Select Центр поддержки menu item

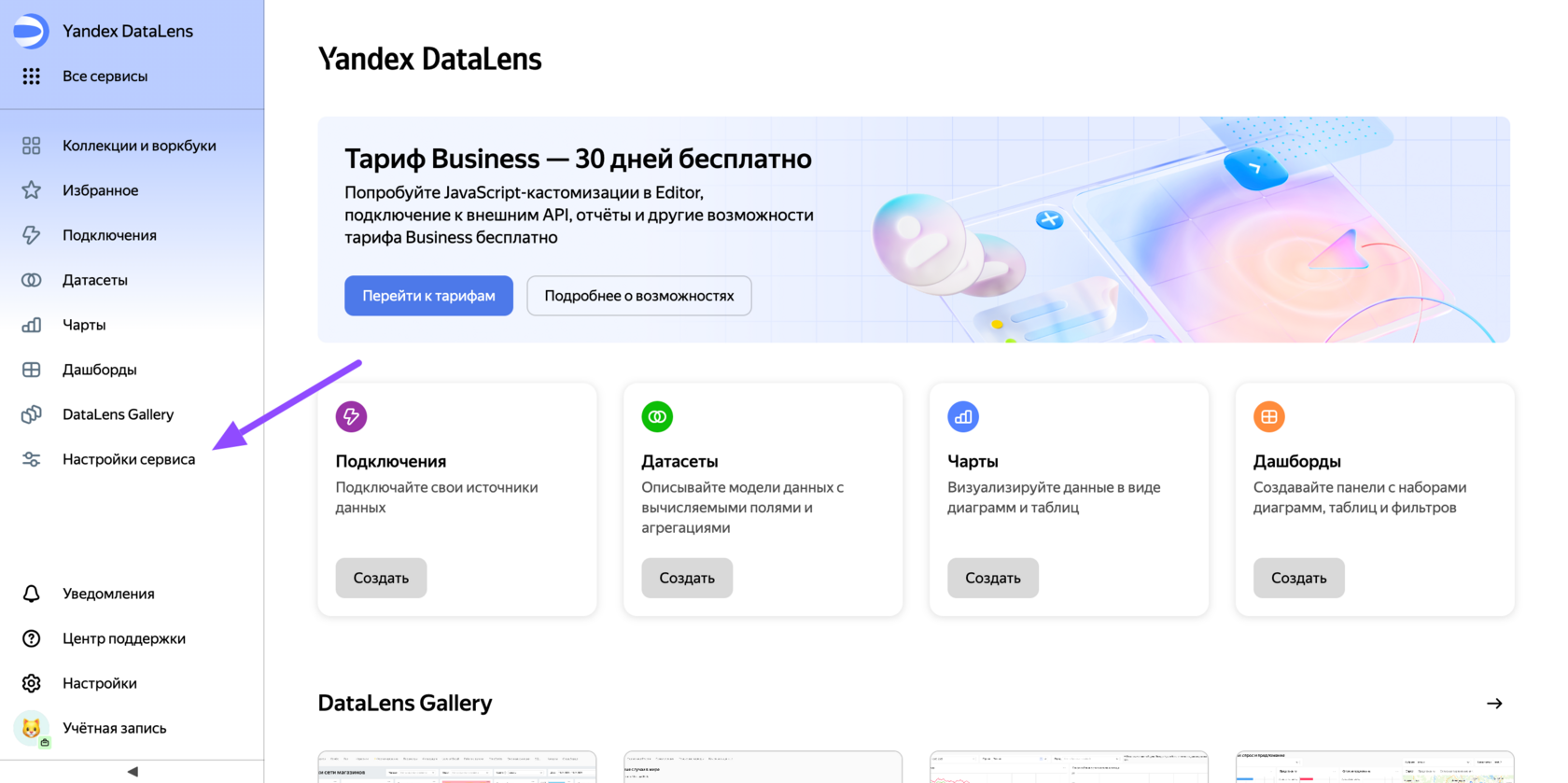pos(124,638)
